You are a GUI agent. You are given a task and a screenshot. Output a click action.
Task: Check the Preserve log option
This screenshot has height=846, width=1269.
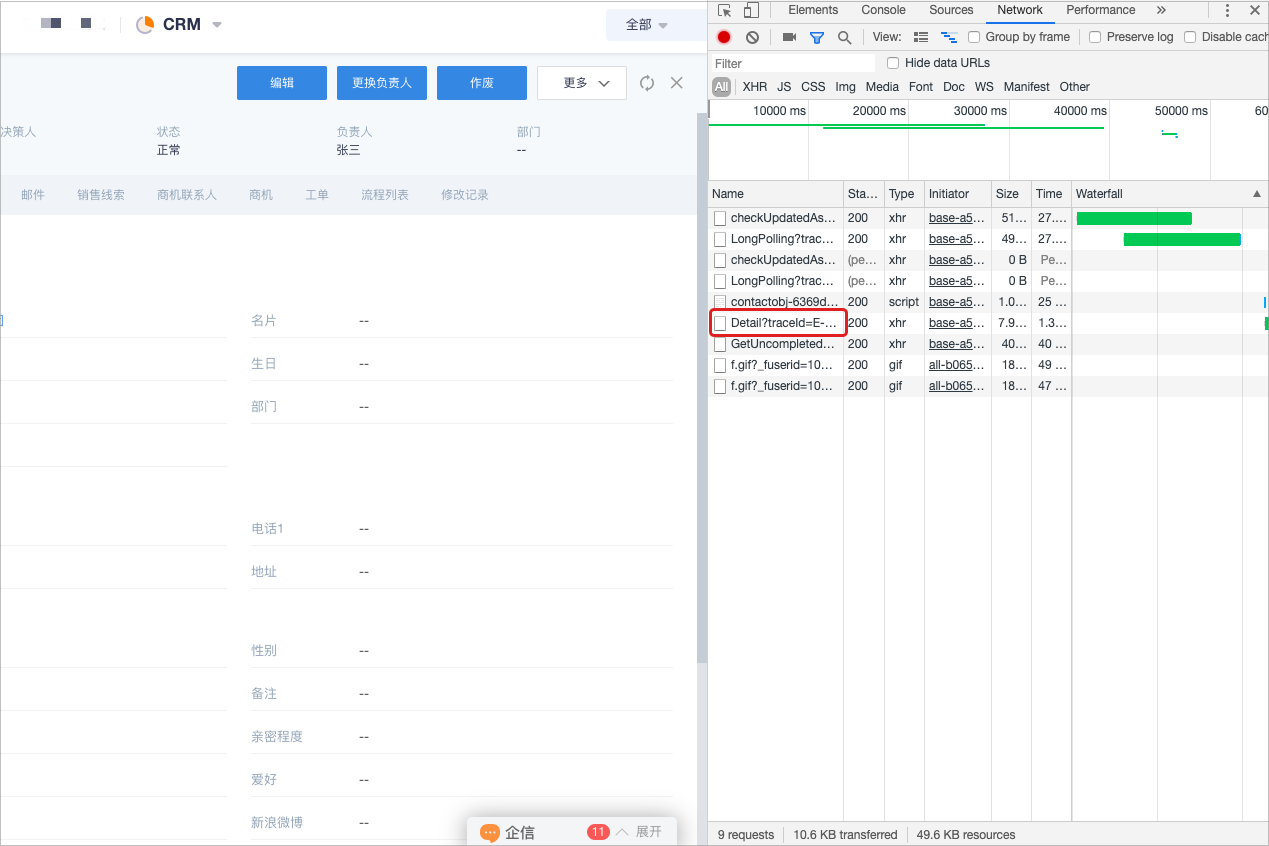pyautogui.click(x=1095, y=37)
